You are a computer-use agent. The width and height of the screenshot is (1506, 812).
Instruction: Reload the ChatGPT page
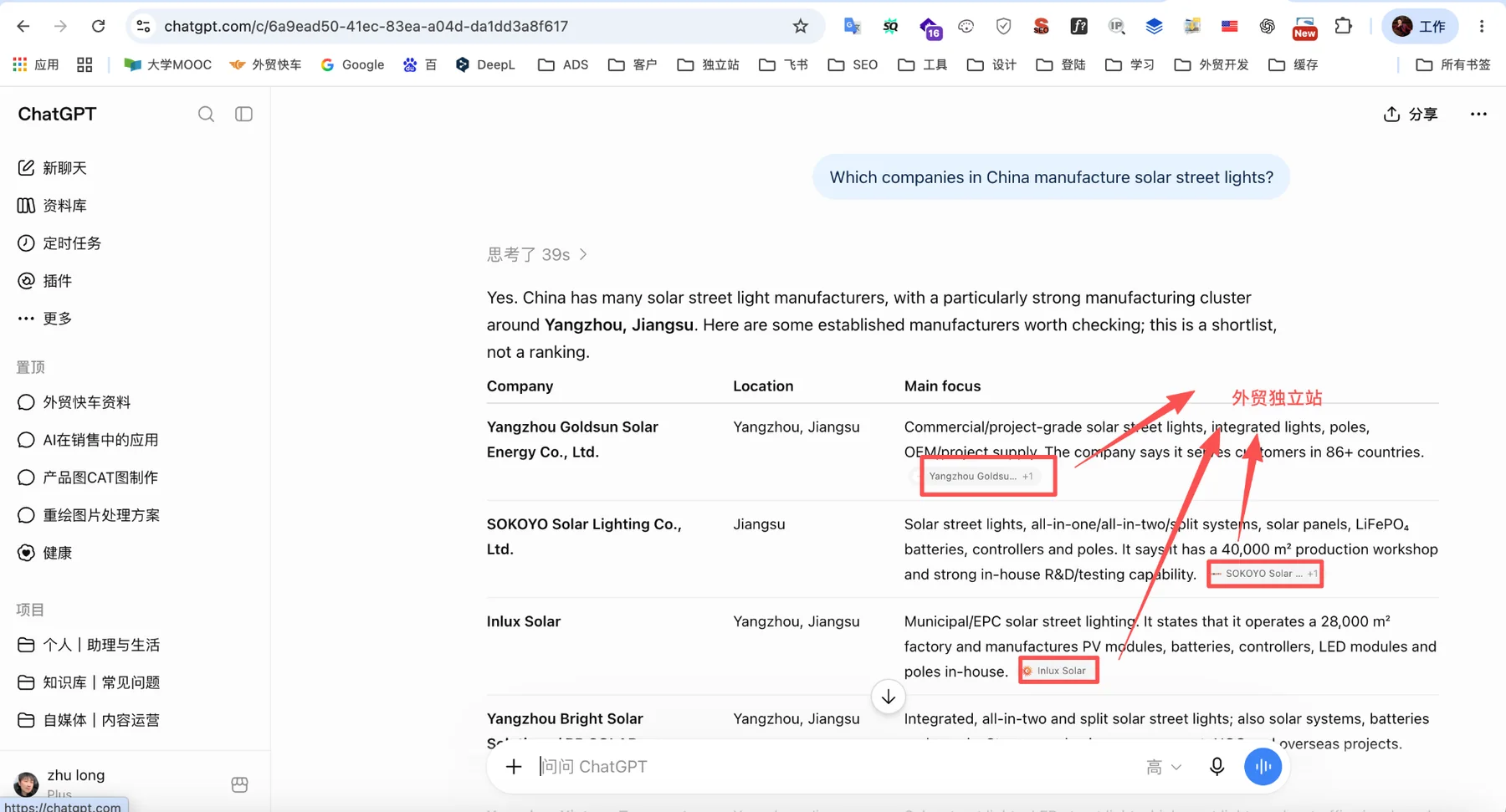(x=98, y=26)
